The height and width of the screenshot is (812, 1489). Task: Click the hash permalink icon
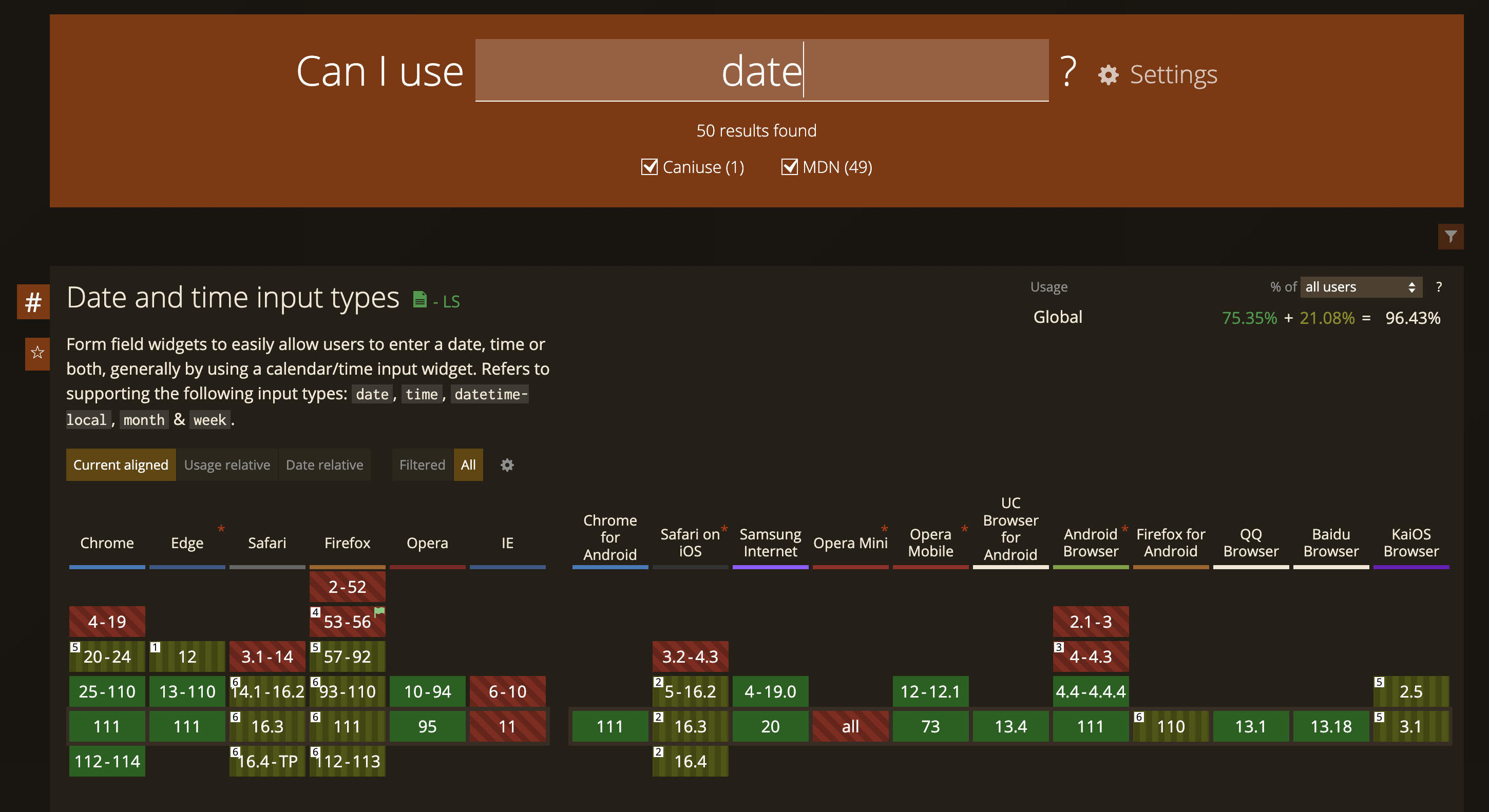point(33,302)
